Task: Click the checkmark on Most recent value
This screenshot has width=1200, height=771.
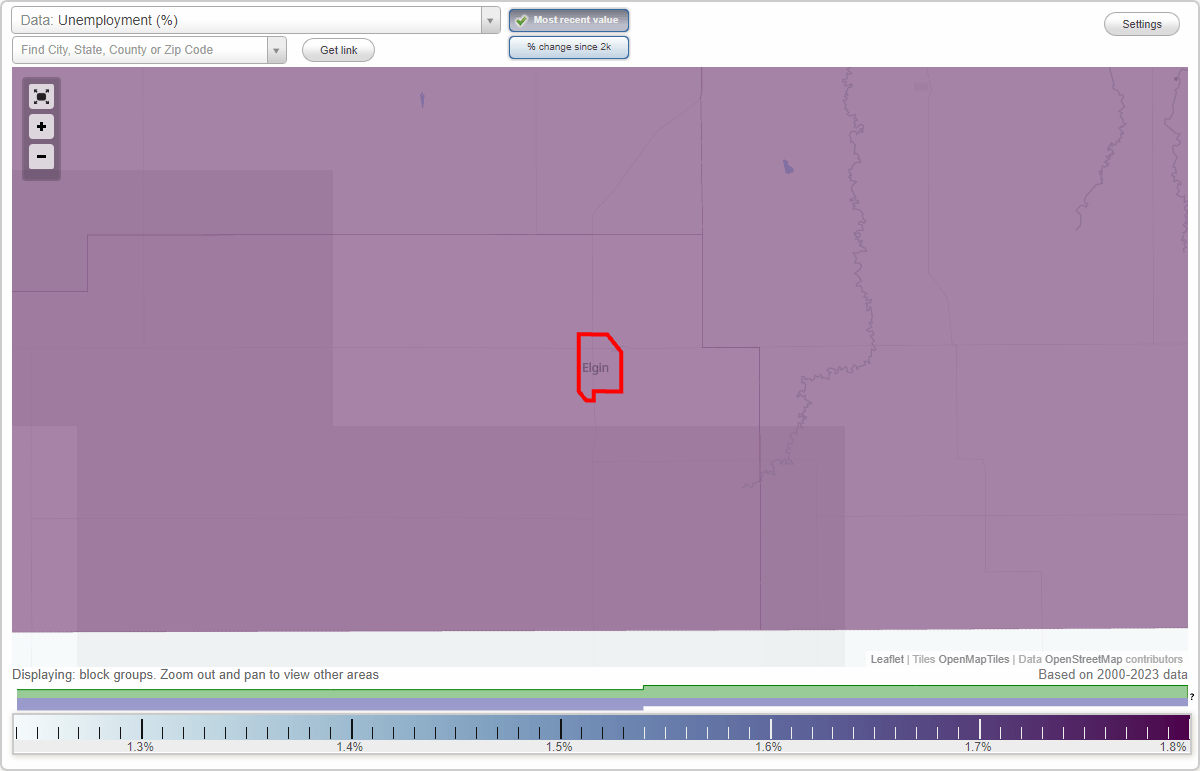Action: click(x=520, y=20)
